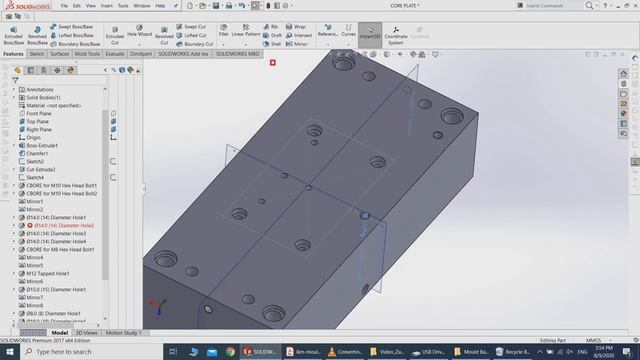Select the Revolved Boss/Base tool

(x=37, y=36)
